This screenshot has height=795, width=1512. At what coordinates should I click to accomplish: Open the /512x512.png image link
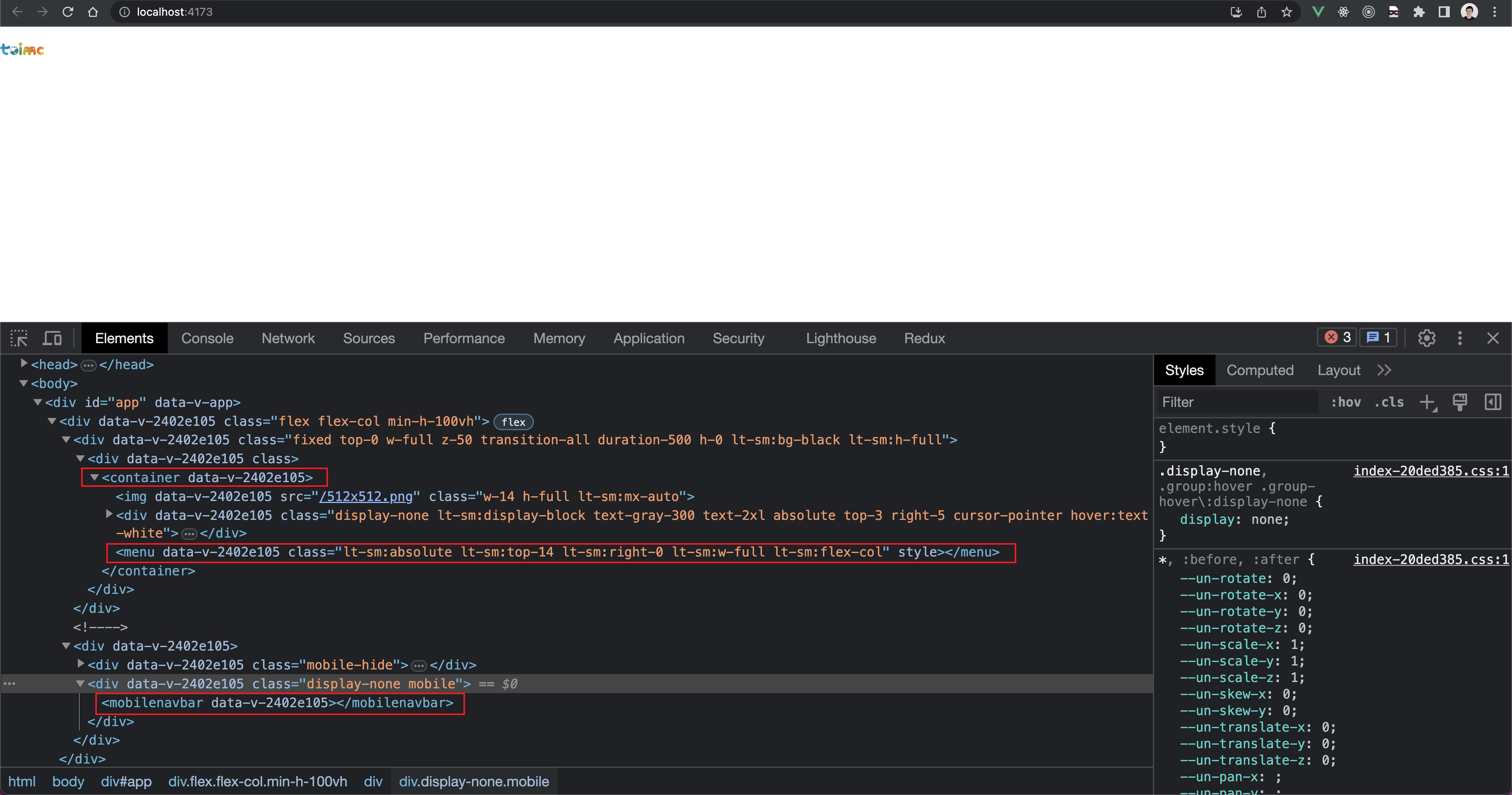click(x=366, y=496)
